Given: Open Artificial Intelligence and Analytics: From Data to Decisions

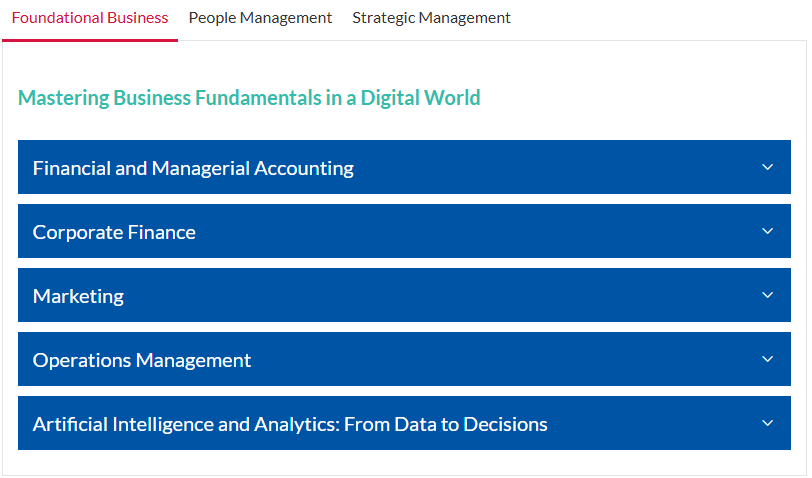Looking at the screenshot, I should (290, 424).
